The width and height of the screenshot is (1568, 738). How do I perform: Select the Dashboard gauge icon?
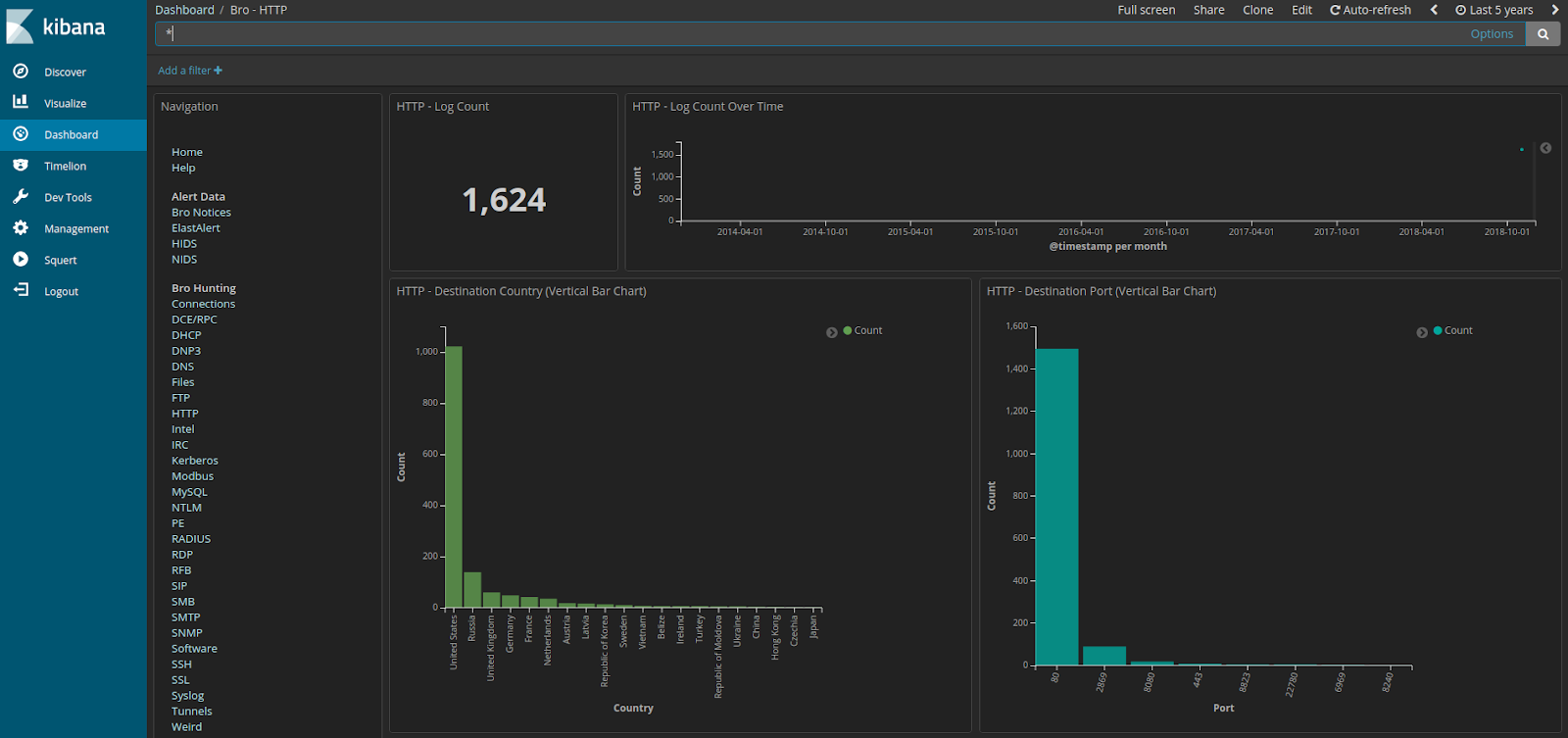point(21,134)
